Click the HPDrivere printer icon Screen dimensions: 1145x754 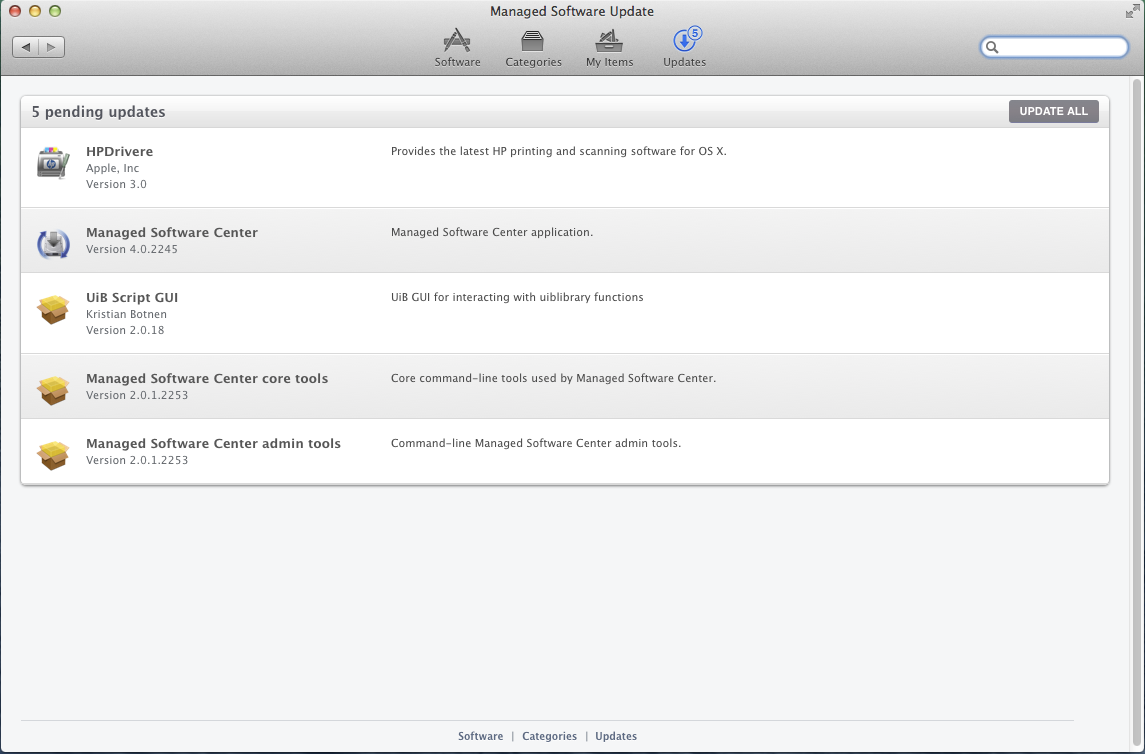click(53, 163)
